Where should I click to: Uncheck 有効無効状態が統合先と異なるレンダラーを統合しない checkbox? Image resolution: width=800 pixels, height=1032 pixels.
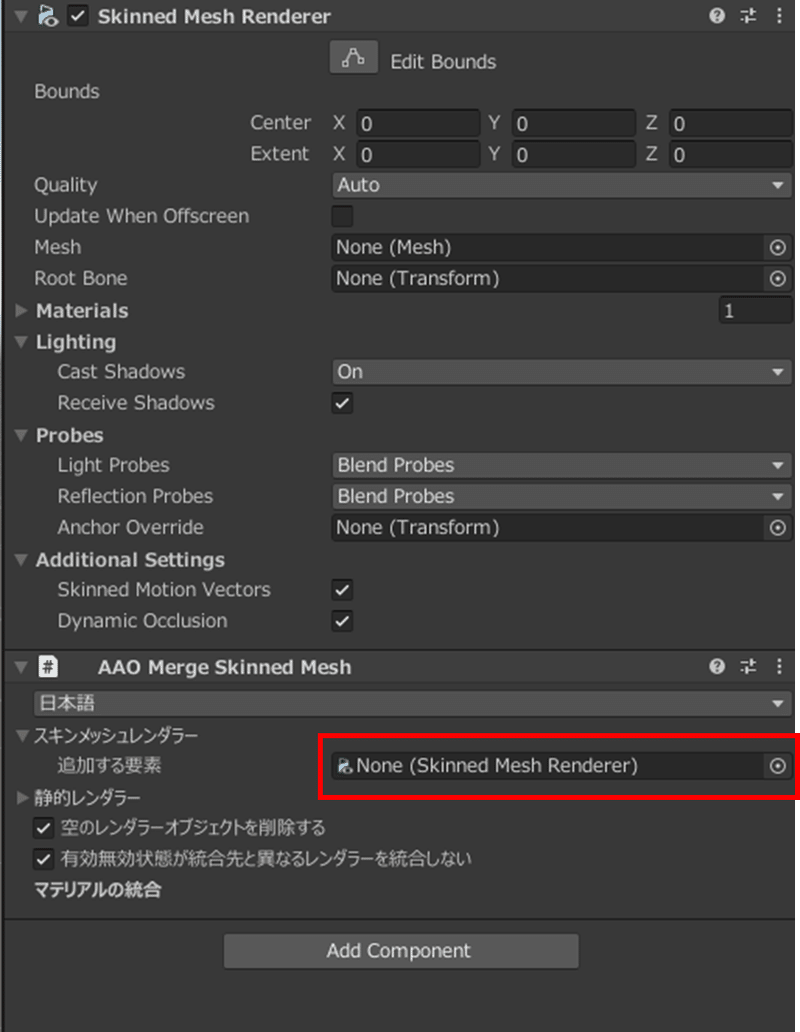tap(43, 859)
